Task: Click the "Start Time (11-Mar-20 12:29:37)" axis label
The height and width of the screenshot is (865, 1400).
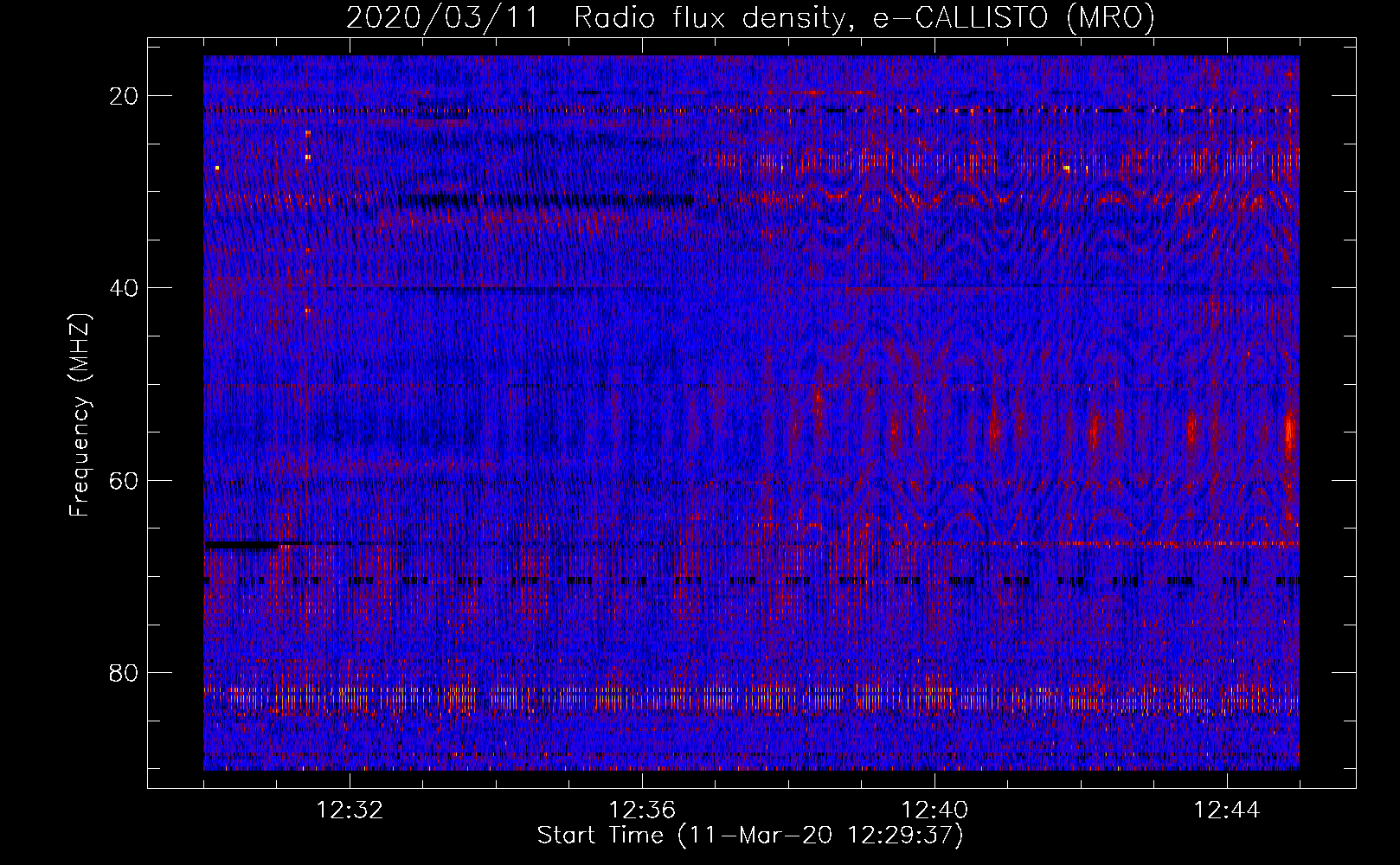Action: tap(750, 836)
